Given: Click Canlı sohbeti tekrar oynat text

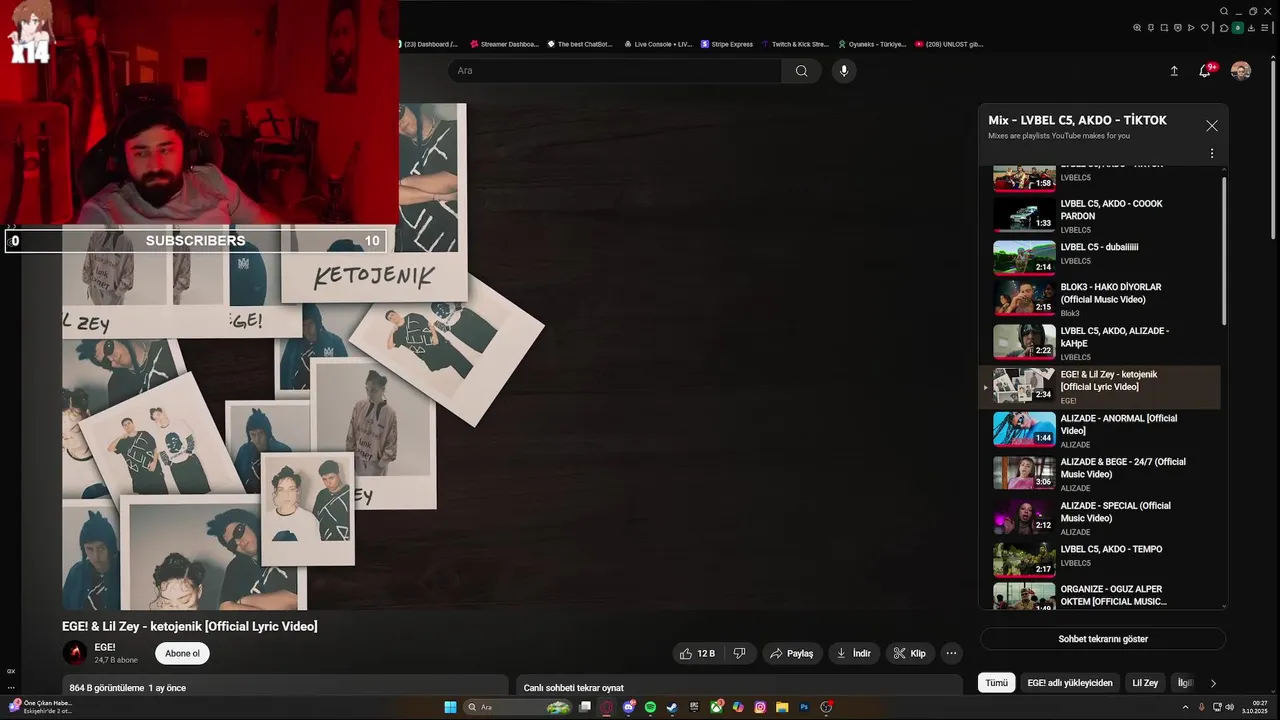Looking at the screenshot, I should [x=573, y=688].
